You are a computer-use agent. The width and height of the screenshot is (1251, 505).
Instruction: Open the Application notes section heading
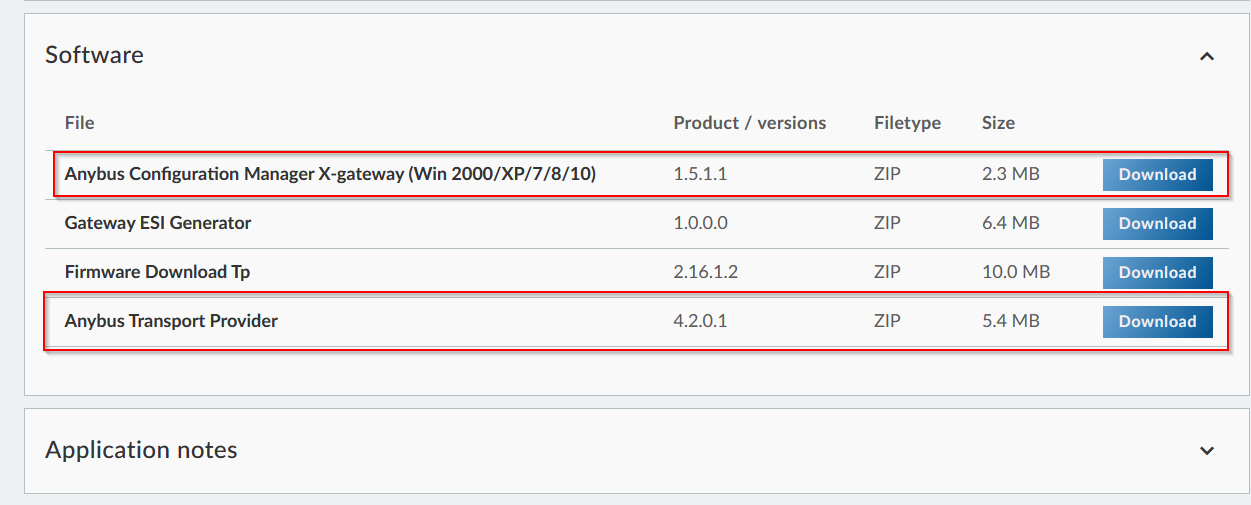(141, 450)
